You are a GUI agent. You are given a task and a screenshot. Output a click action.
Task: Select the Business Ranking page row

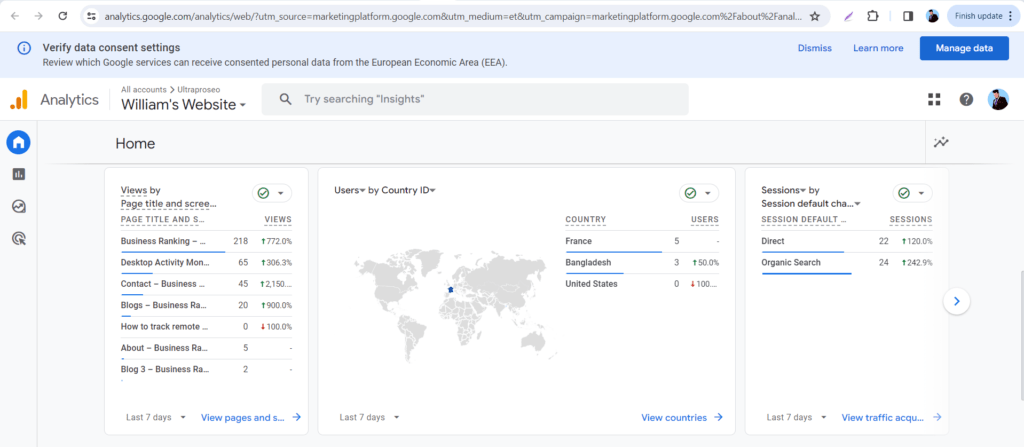206,241
